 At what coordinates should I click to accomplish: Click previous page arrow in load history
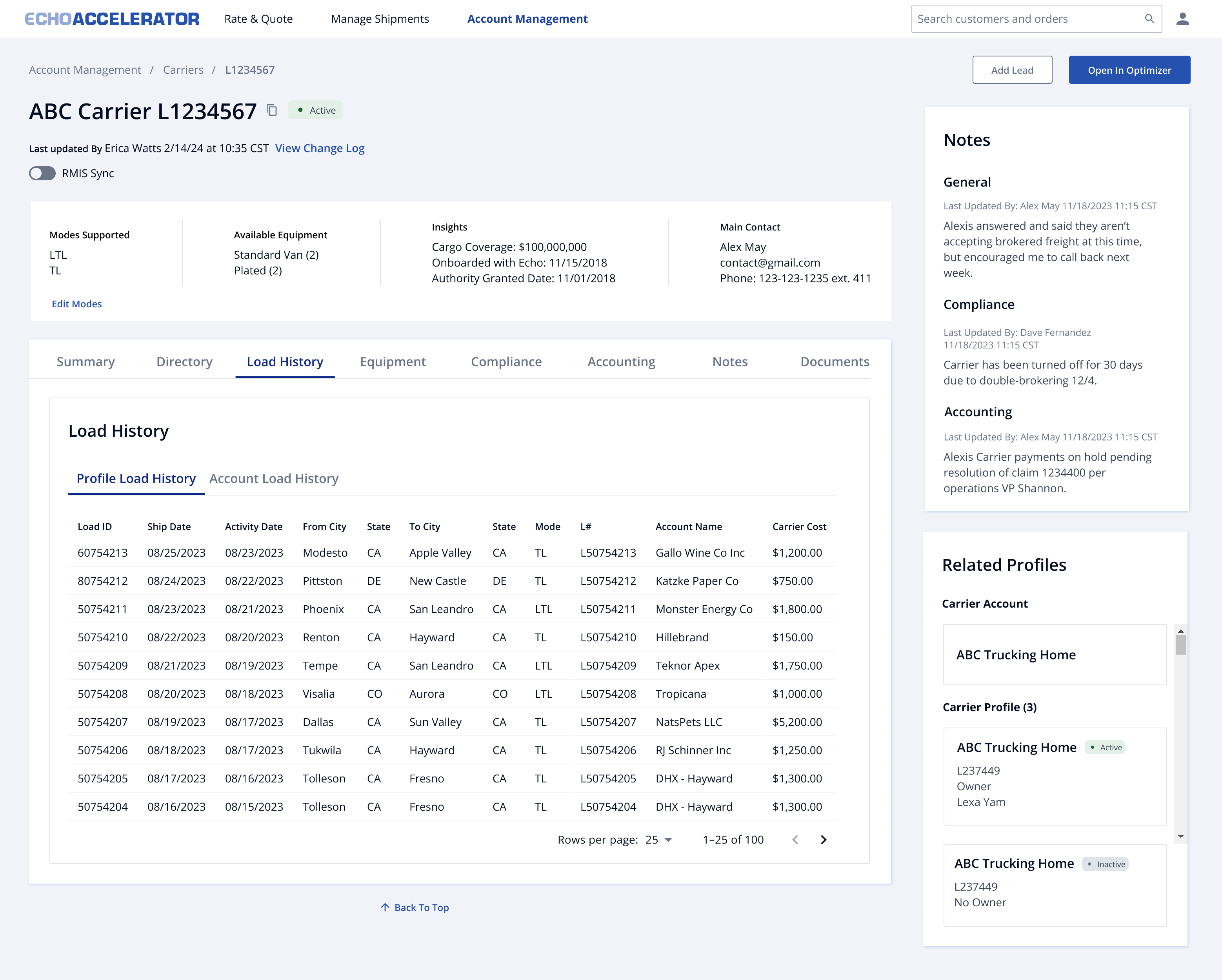796,840
